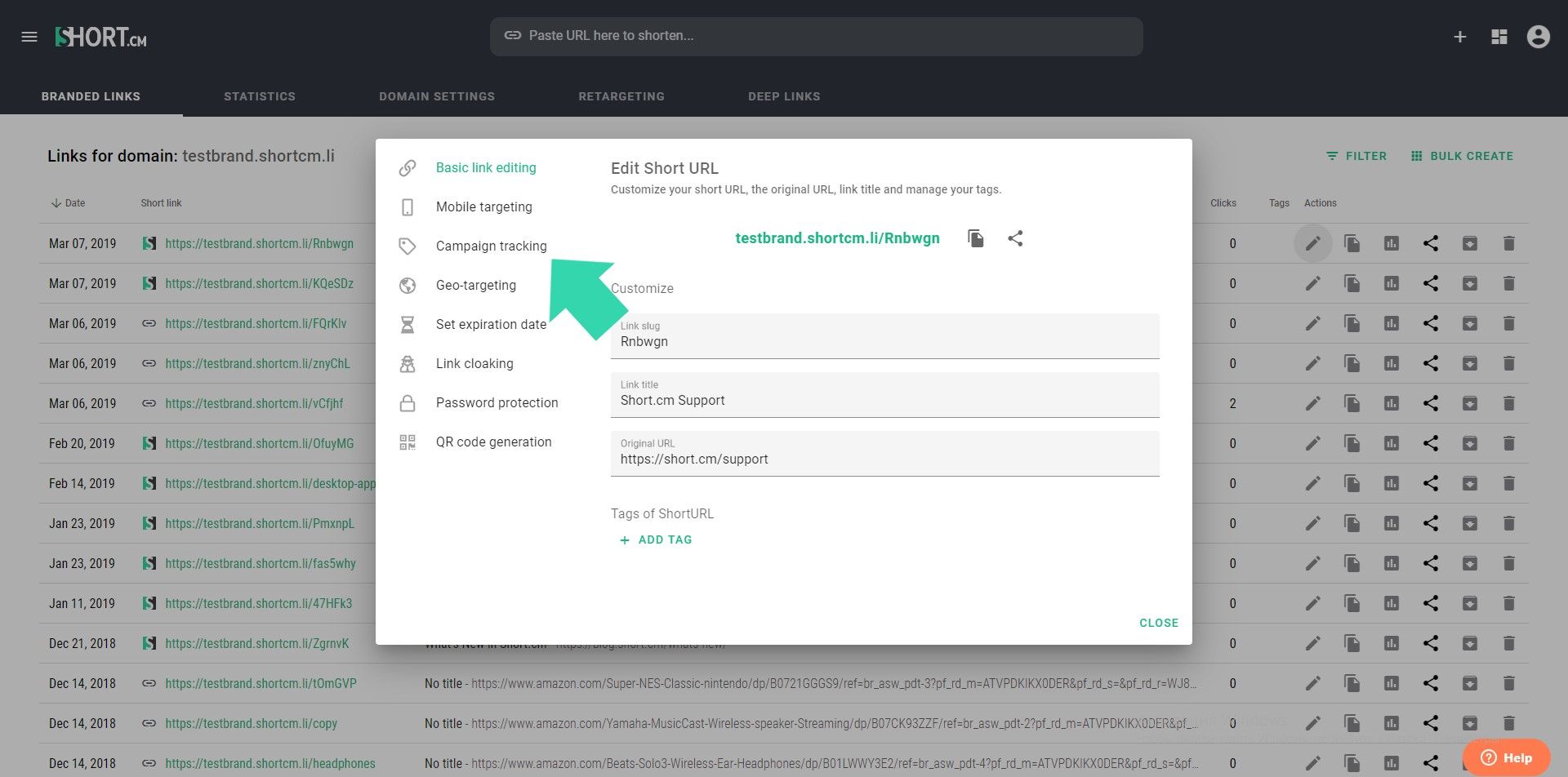The height and width of the screenshot is (777, 1568).
Task: Add a tag to the short URL
Action: 656,540
